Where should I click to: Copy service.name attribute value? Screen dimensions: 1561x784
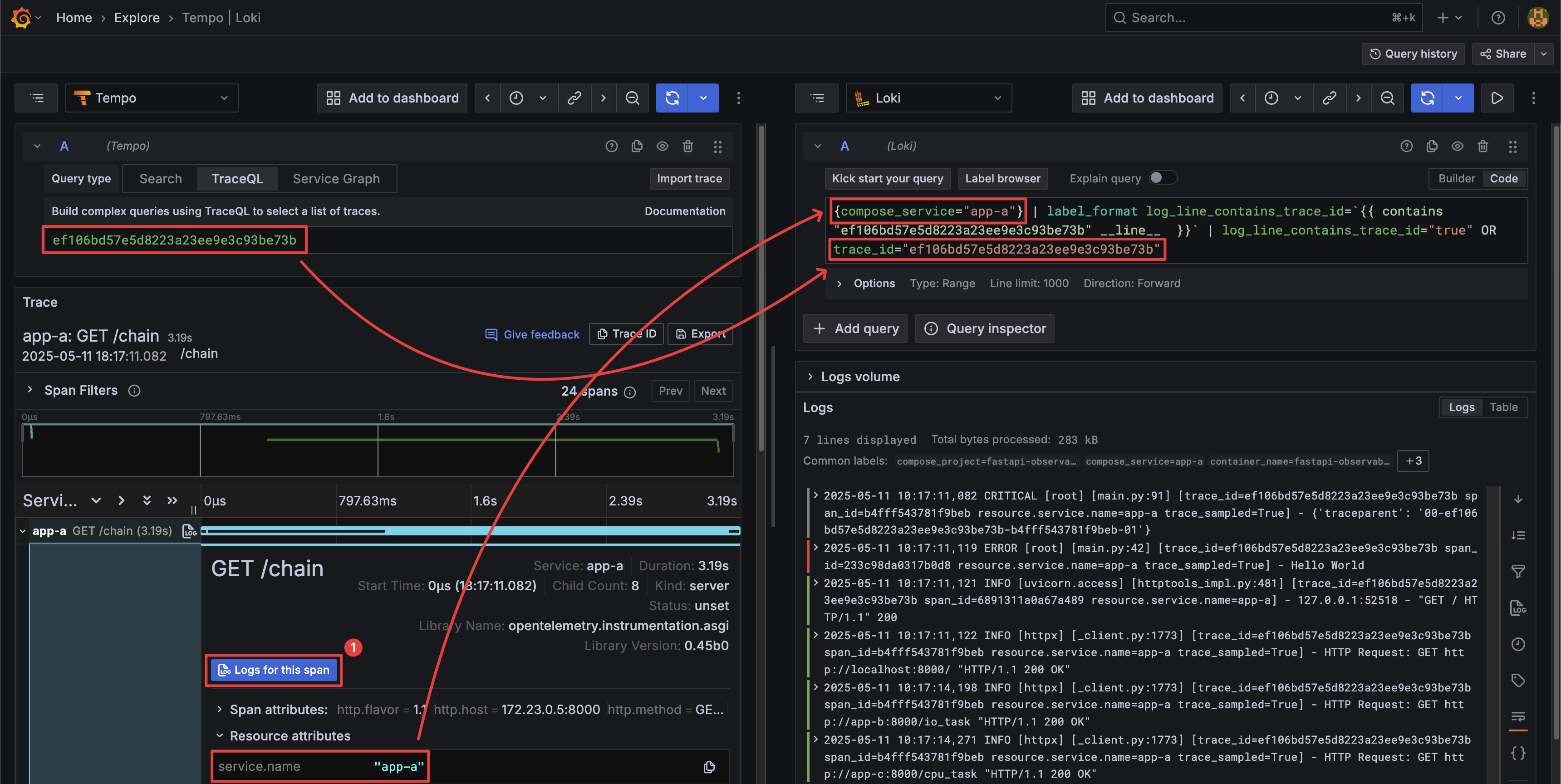(709, 767)
